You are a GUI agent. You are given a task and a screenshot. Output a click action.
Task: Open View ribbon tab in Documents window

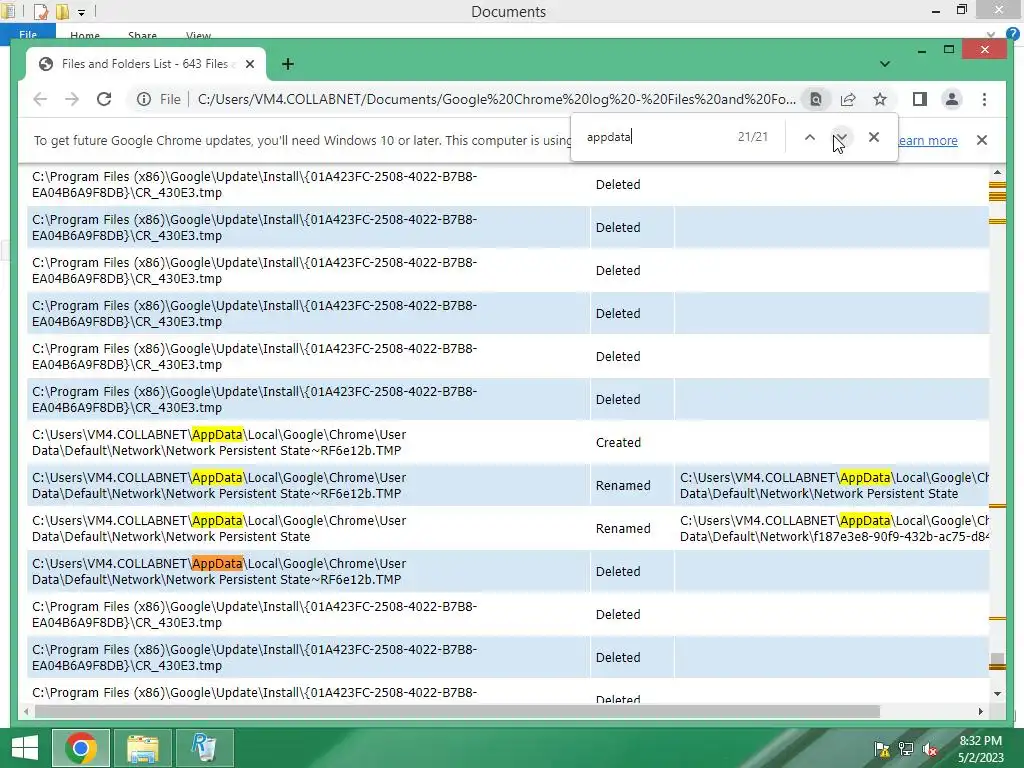198,35
